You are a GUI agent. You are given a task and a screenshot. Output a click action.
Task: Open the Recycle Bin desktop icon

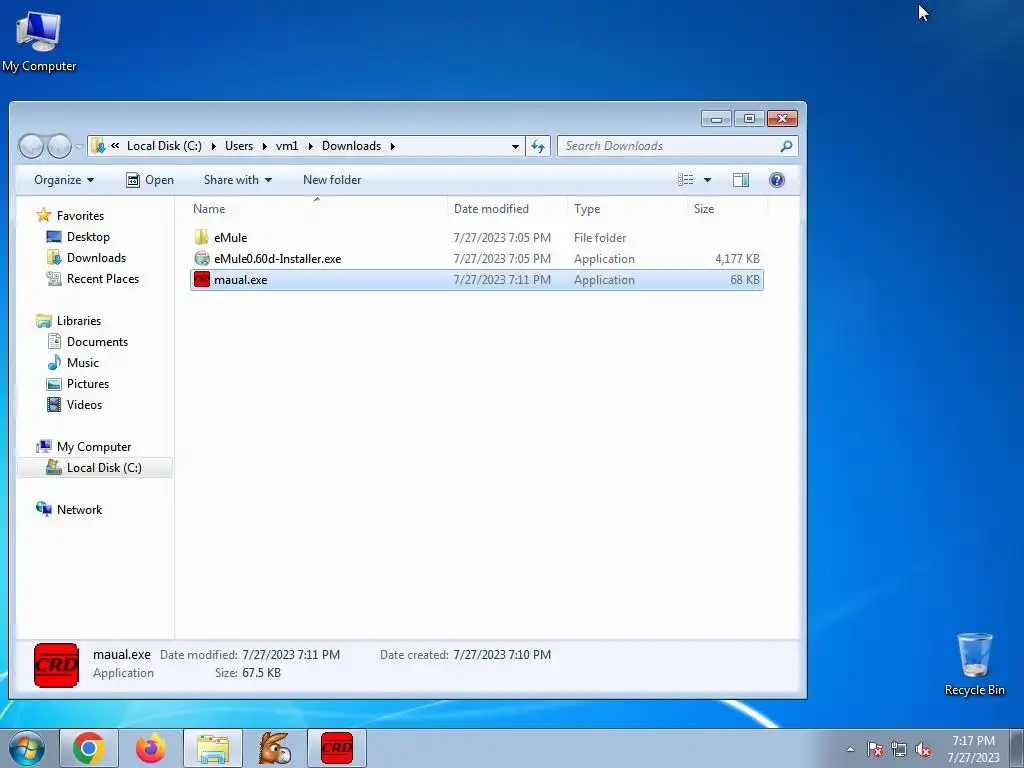click(974, 664)
